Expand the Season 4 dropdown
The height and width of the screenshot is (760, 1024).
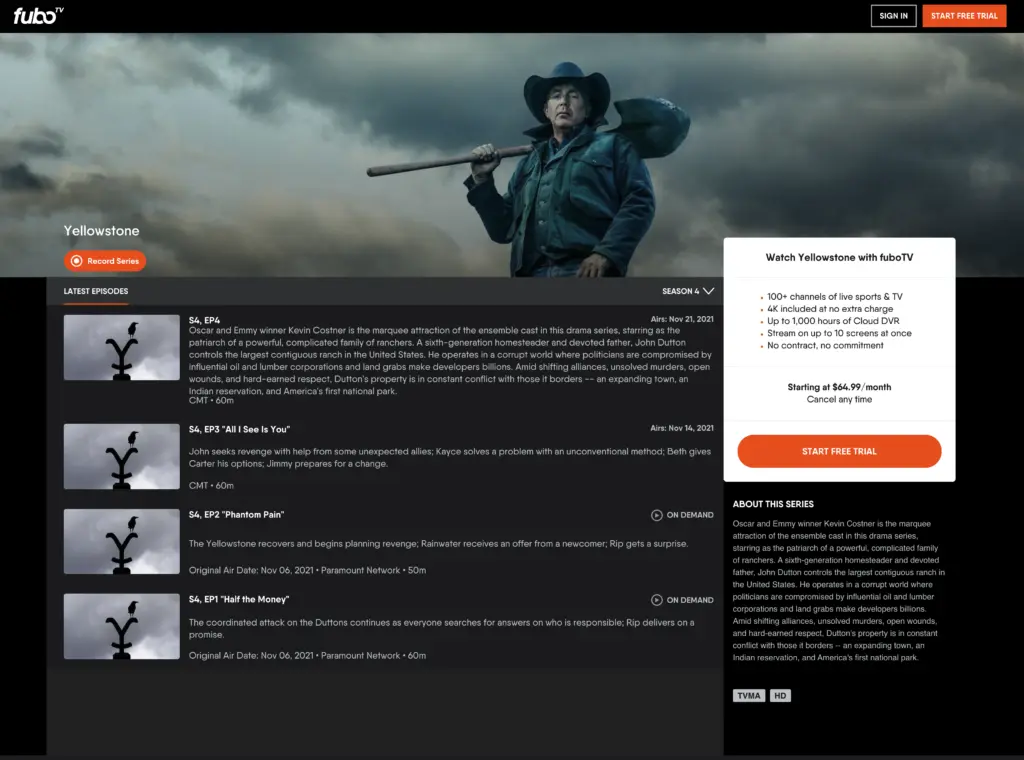click(x=688, y=291)
